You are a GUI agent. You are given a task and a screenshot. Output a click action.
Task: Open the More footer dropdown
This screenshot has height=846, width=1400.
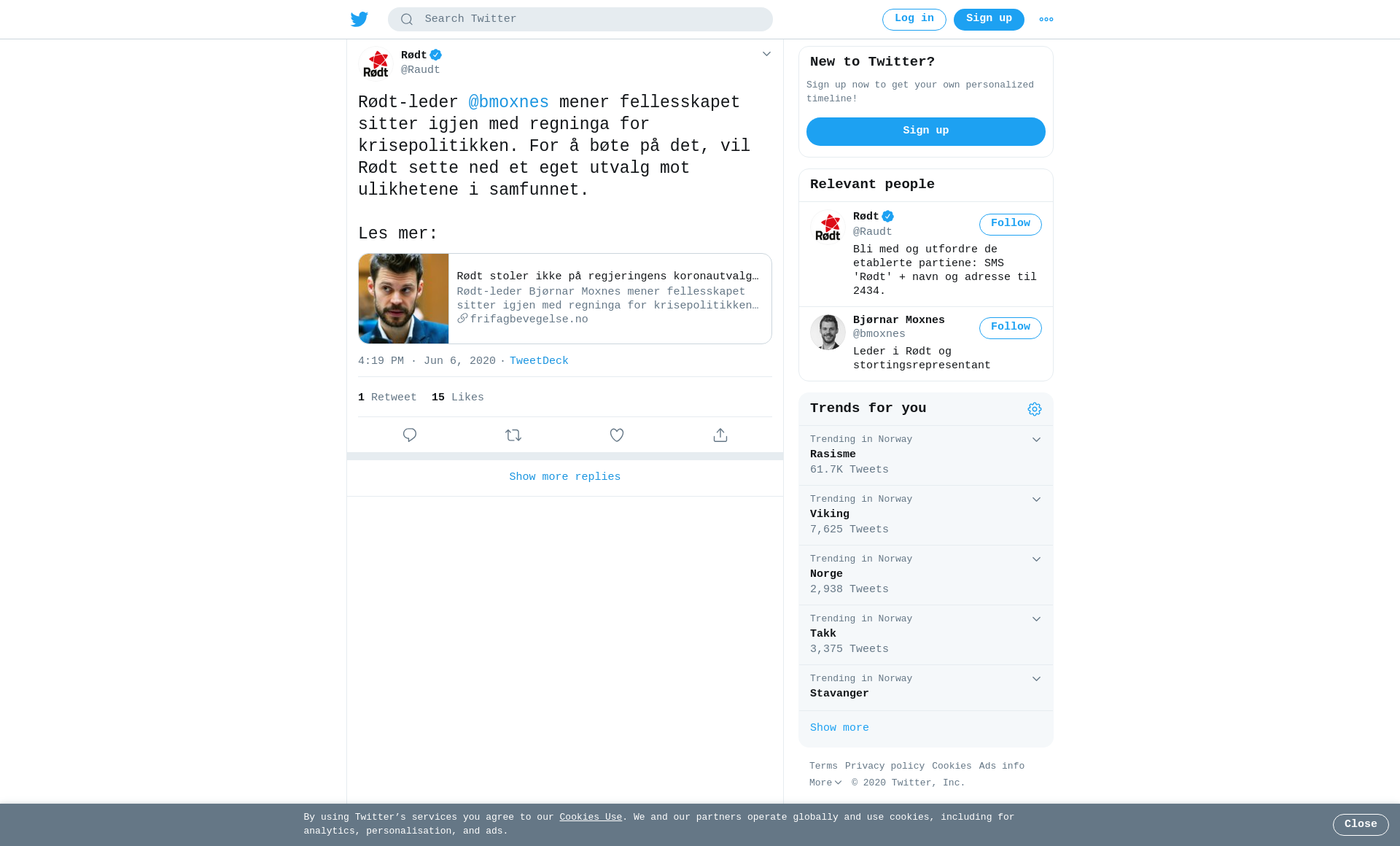[825, 783]
